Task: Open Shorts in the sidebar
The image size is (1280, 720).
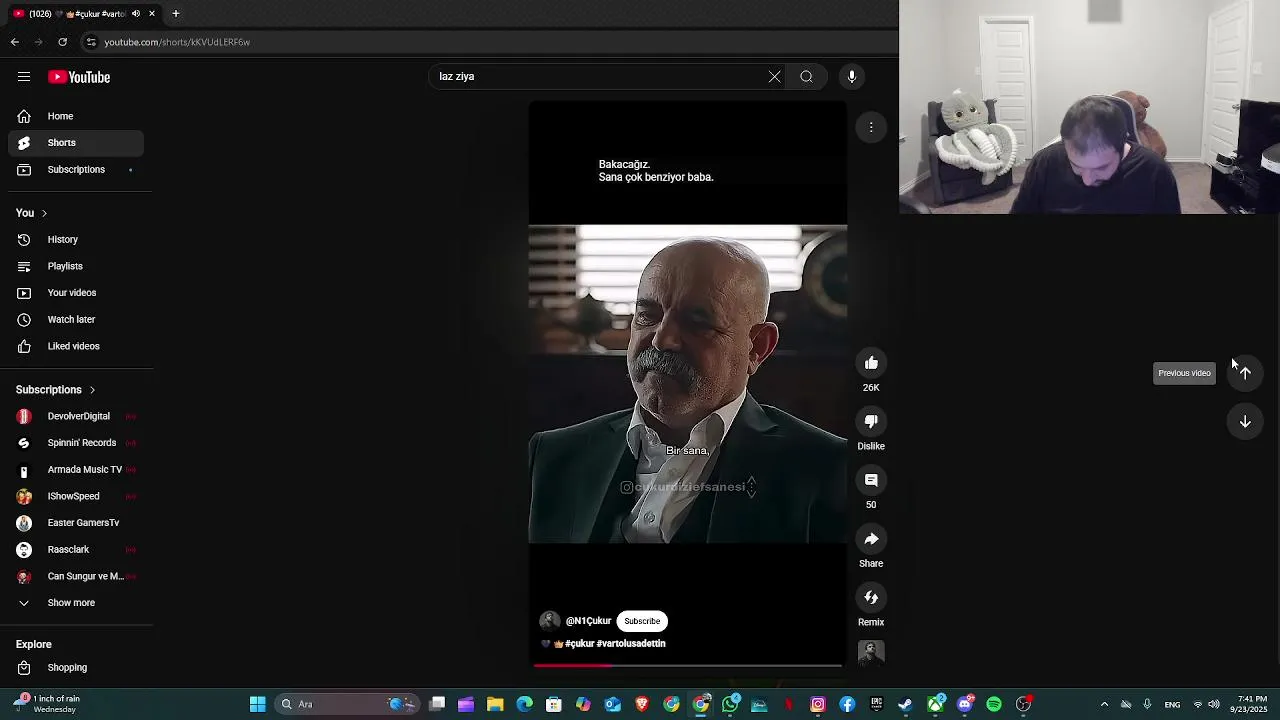Action: tap(76, 143)
